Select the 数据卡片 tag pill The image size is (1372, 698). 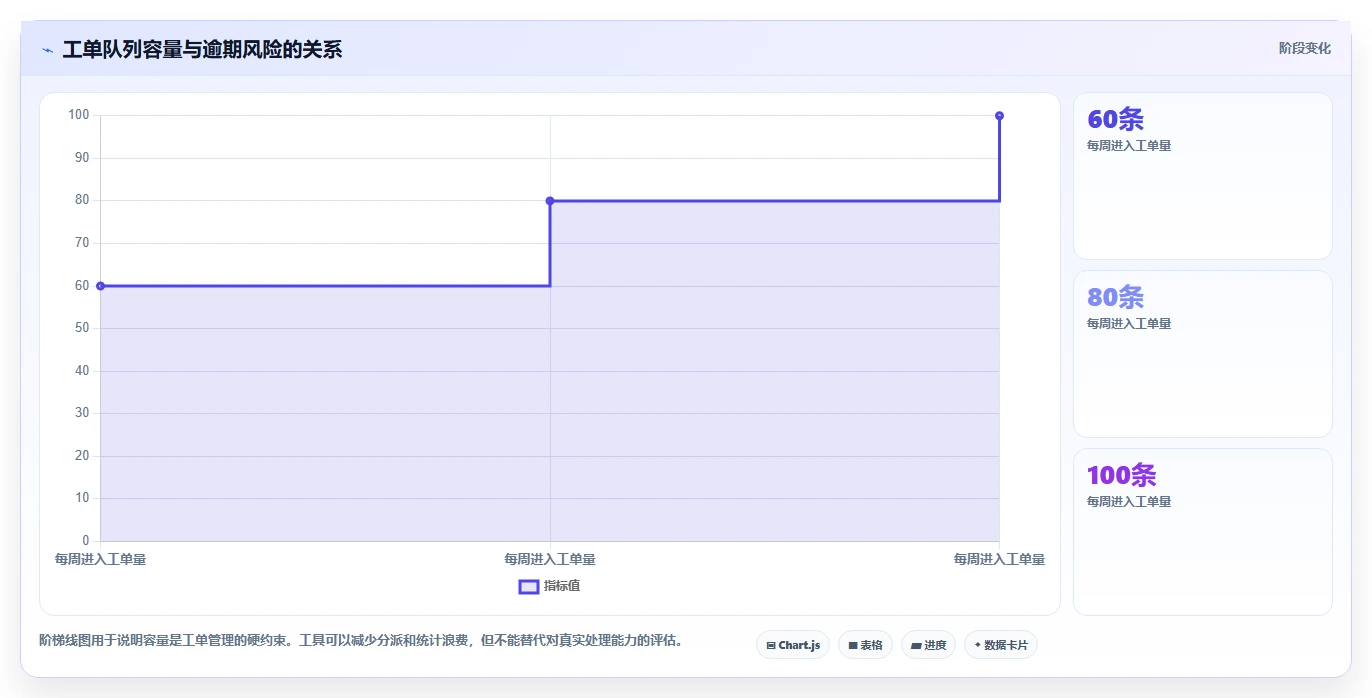coord(1001,645)
